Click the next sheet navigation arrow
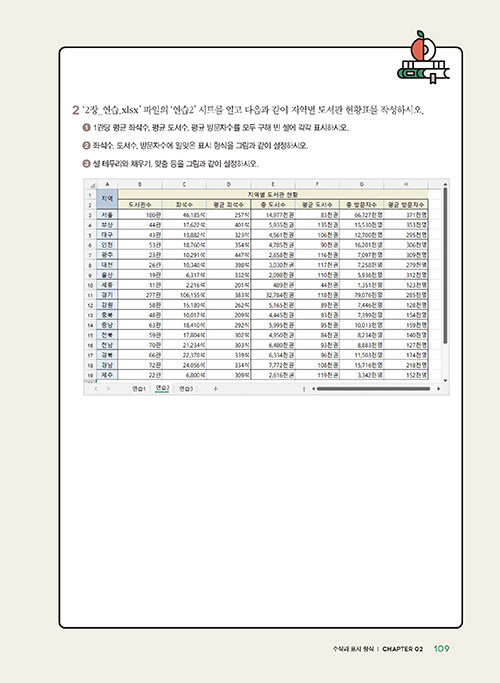Viewport: 500px width, 683px height. 108,389
